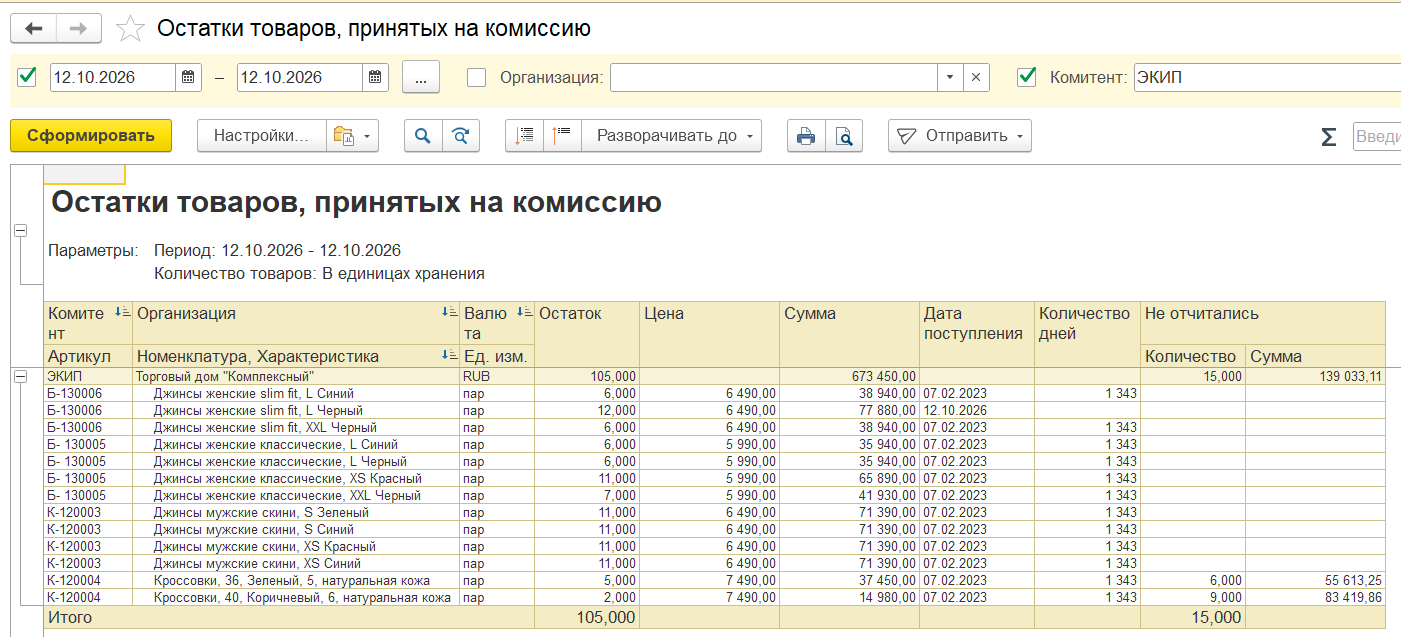Select row Джинсы женские классические, XS Красный

296,478
